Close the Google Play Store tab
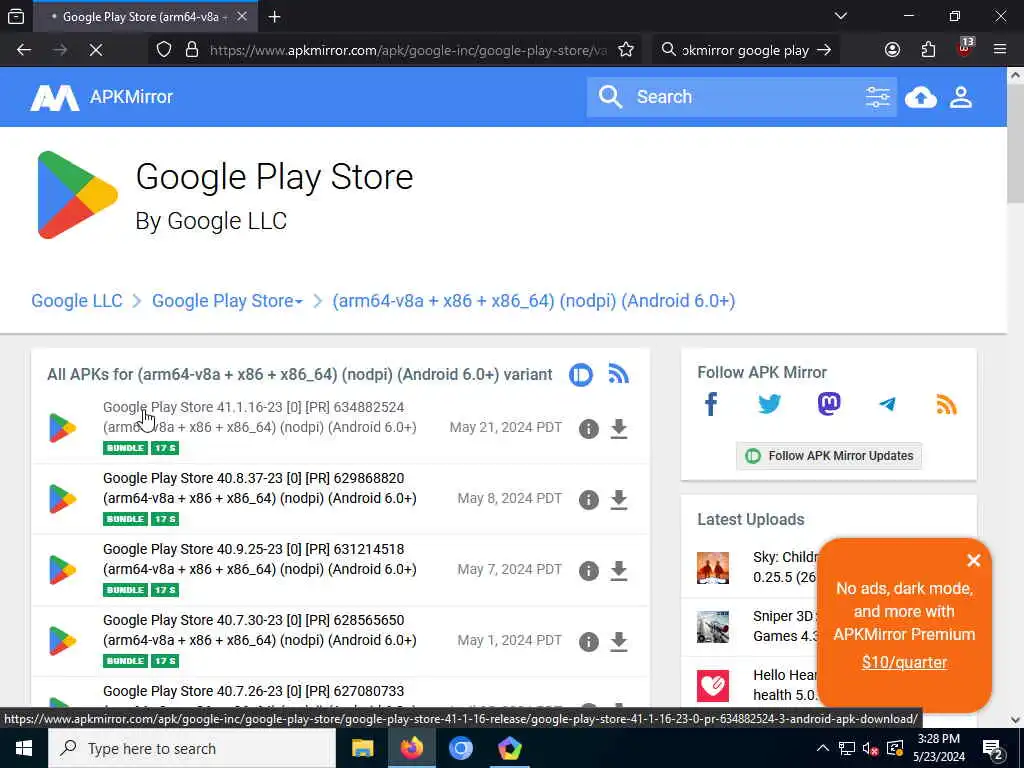Image resolution: width=1024 pixels, height=768 pixels. pos(242,16)
